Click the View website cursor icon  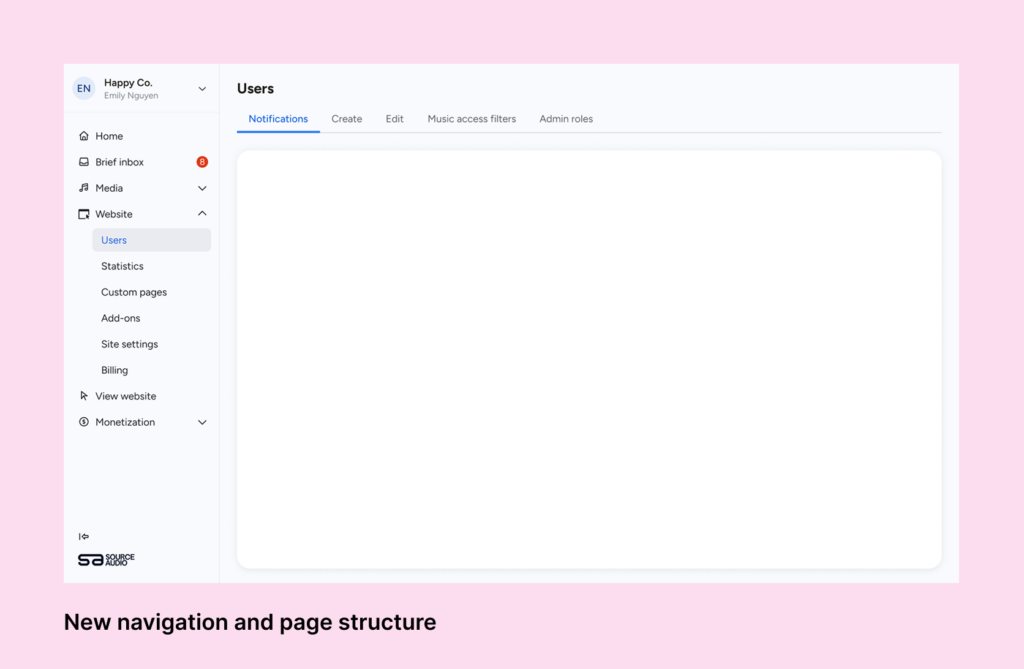tap(84, 396)
